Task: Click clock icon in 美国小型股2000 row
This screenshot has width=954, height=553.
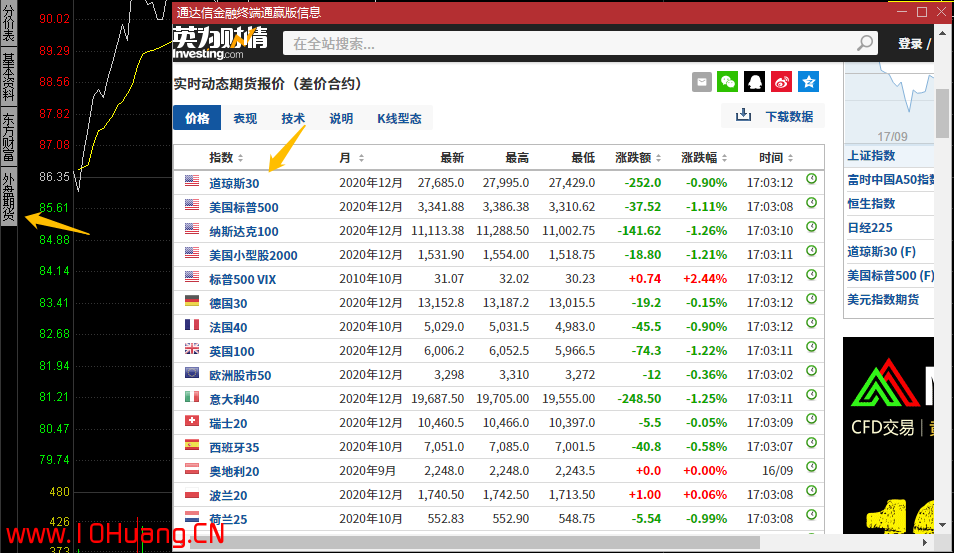Action: click(811, 251)
